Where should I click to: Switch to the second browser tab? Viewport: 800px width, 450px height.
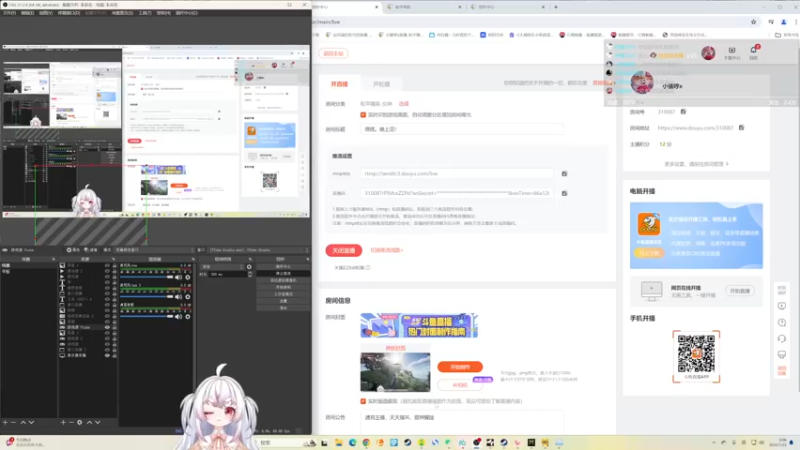pyautogui.click(x=423, y=7)
